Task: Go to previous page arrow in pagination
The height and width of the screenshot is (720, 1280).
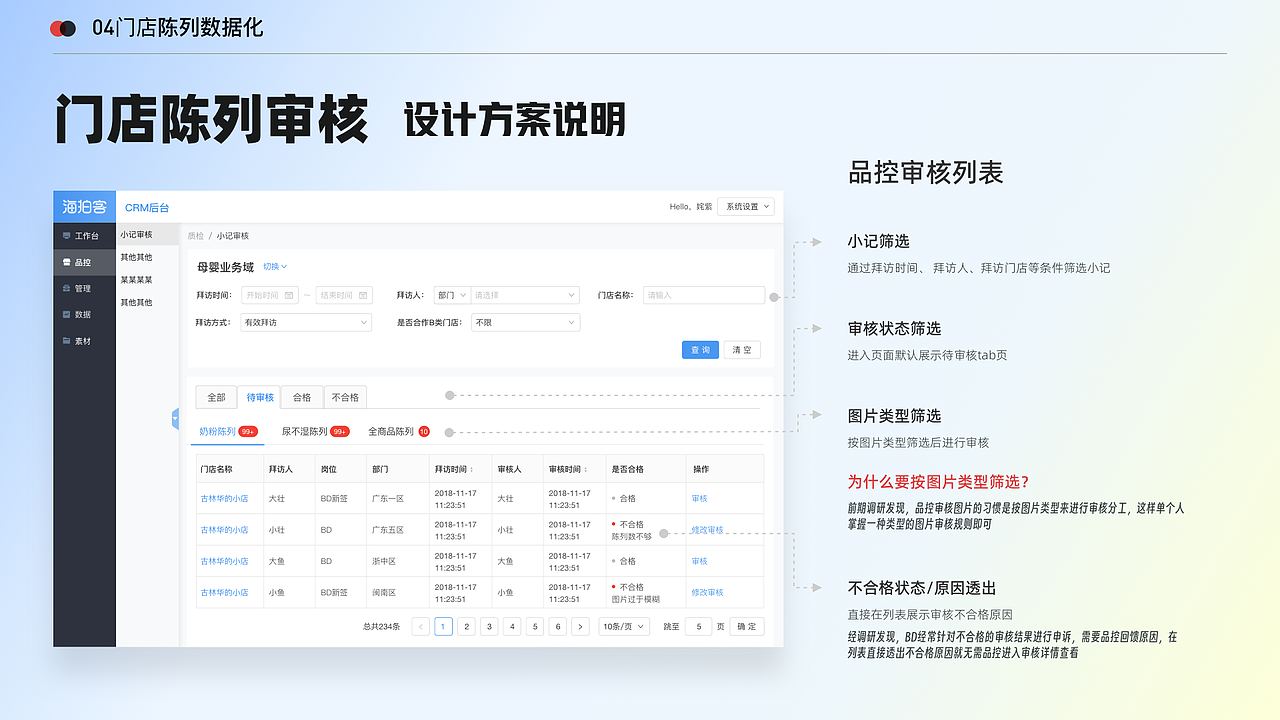Action: tap(420, 627)
